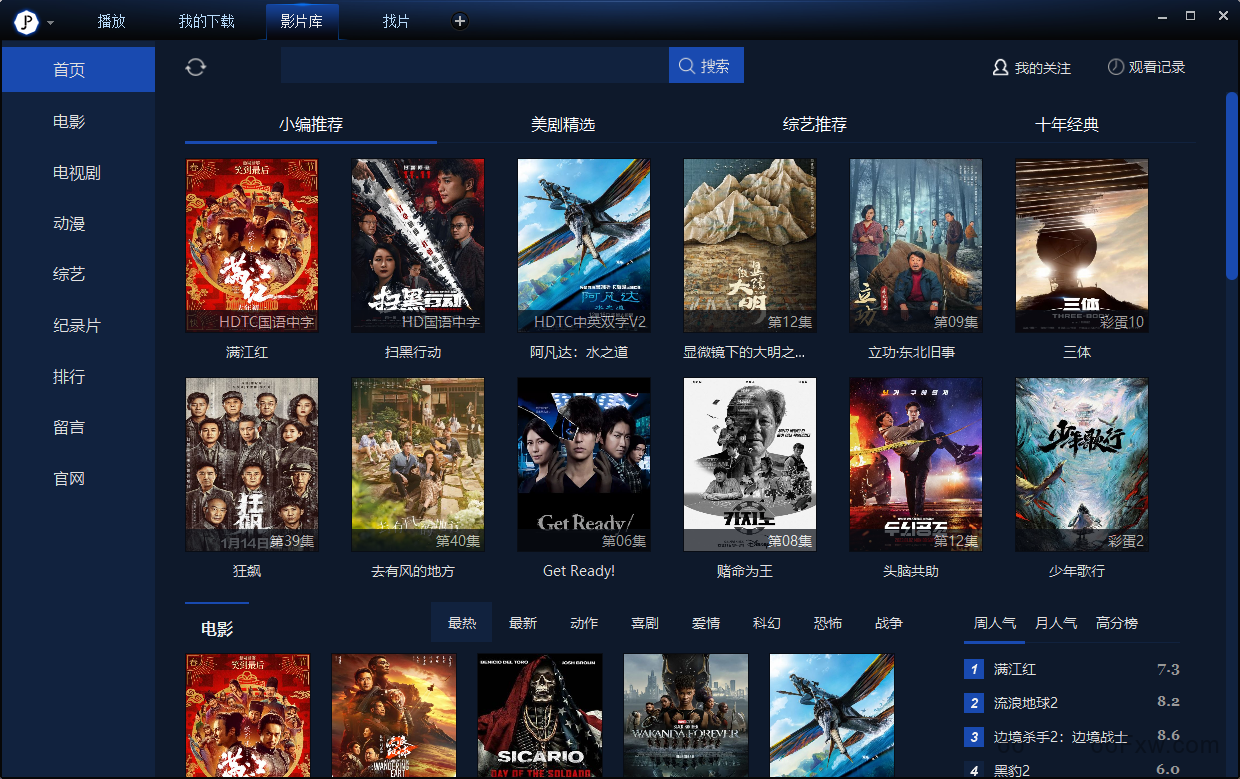The image size is (1240, 779).
Task: Open 排行 in the sidebar
Action: tap(69, 377)
